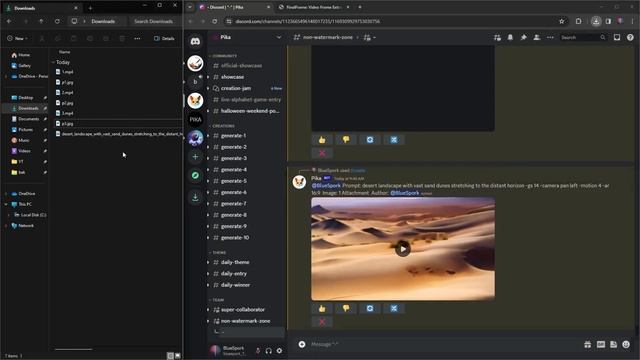Open Desktop in Explorer navigation pane
Viewport: 640px width, 360px height.
point(26,98)
